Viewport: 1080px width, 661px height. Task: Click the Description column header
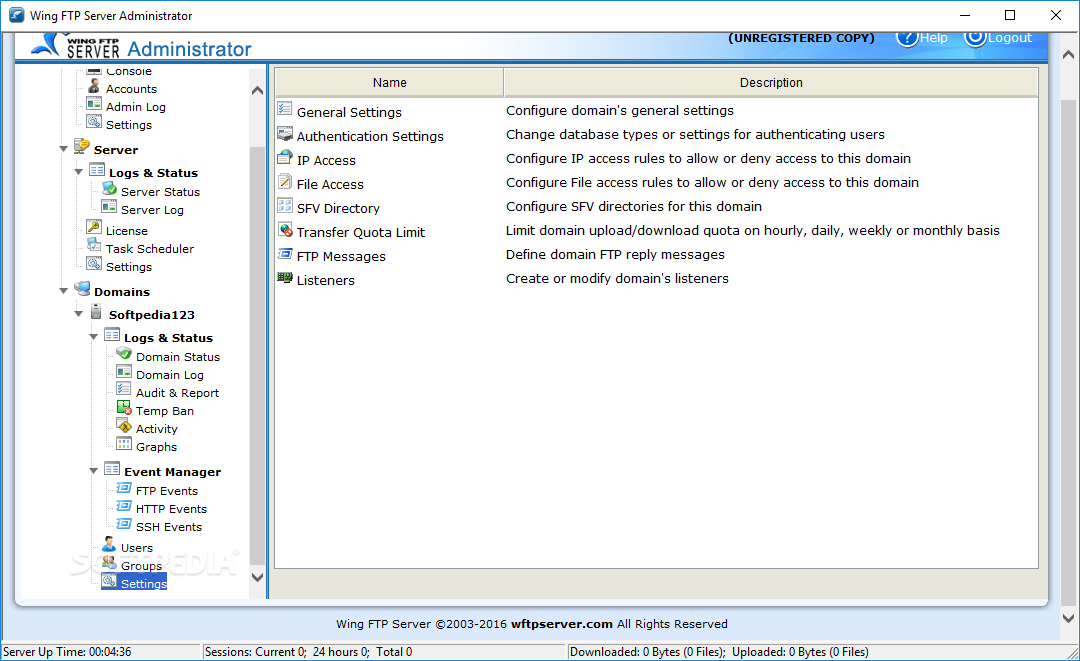[771, 83]
